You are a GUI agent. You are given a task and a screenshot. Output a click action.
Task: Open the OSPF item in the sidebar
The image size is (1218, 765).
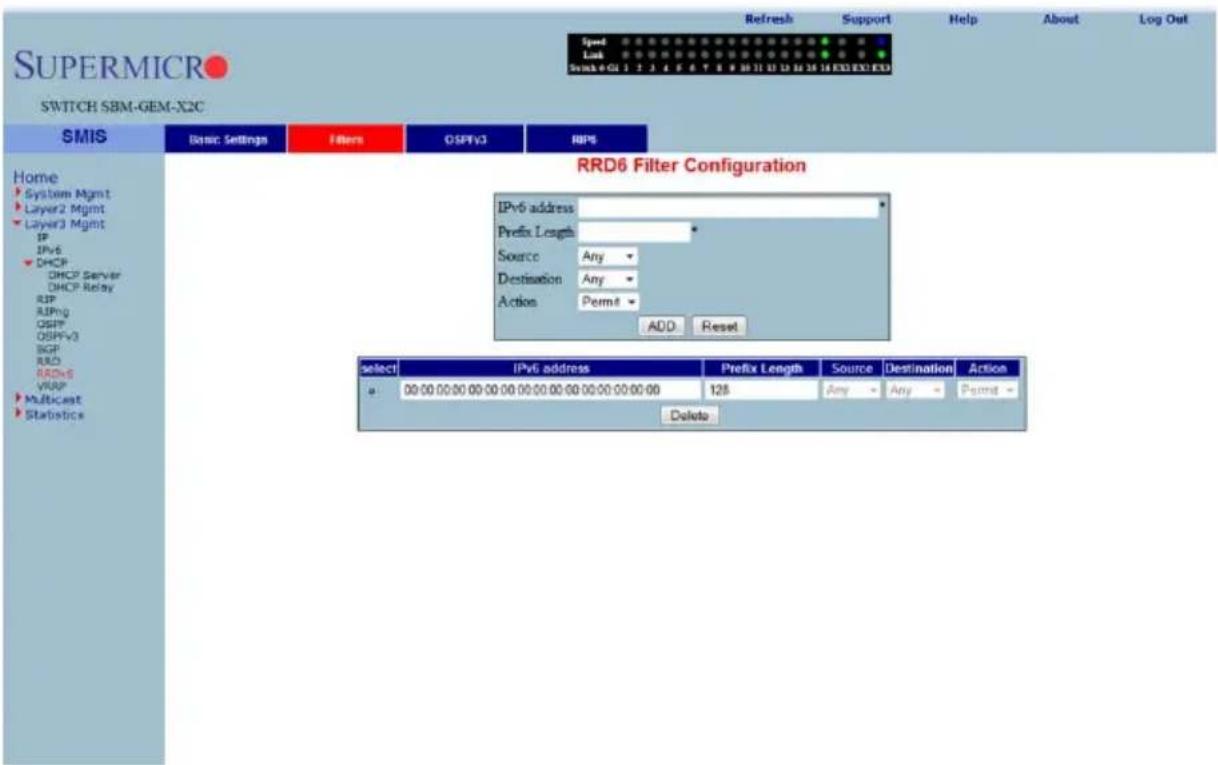(x=49, y=324)
